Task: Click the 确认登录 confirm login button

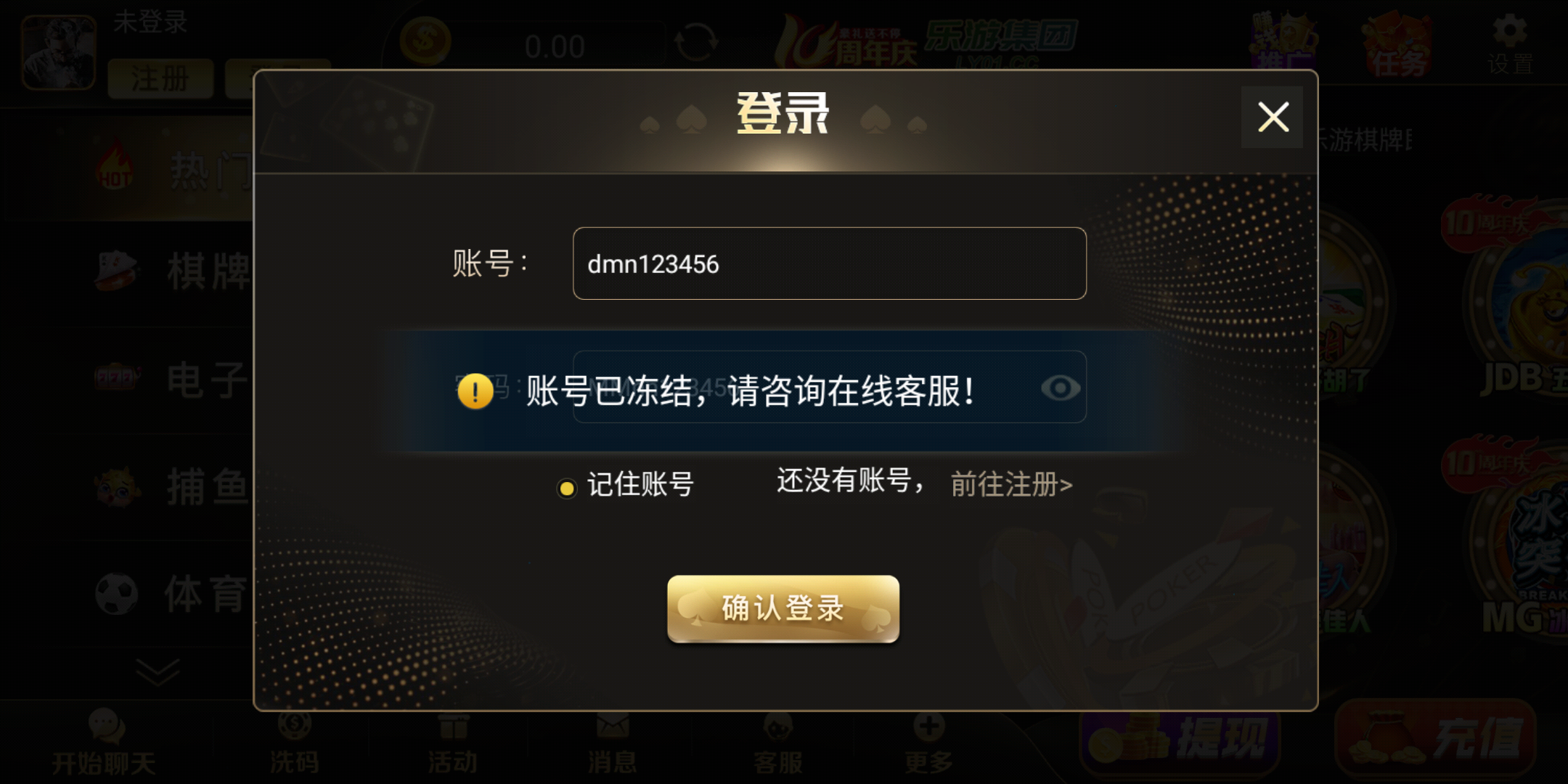Action: 783,608
